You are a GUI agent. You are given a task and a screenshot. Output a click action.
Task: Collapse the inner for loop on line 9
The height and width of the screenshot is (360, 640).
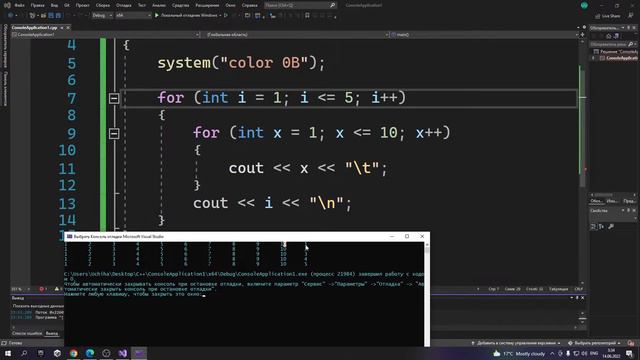pos(114,133)
